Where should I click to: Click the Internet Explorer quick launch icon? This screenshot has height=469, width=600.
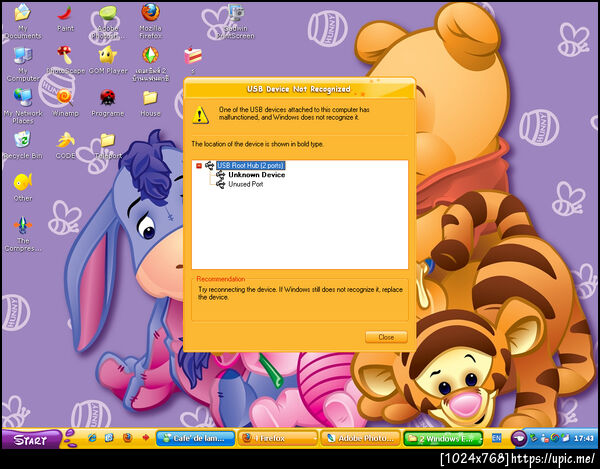click(x=92, y=438)
